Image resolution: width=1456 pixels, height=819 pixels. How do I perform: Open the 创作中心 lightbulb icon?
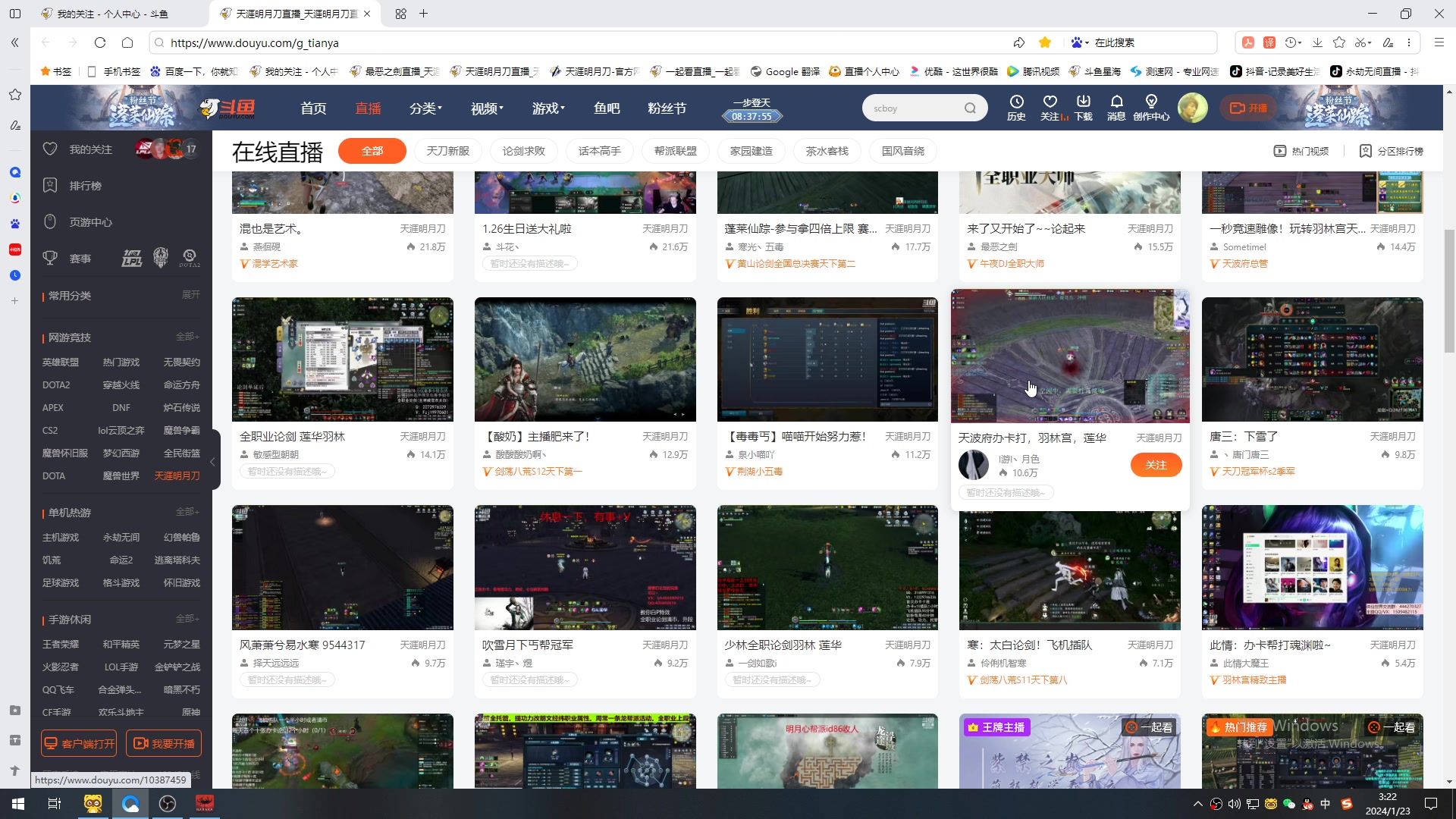point(1151,107)
